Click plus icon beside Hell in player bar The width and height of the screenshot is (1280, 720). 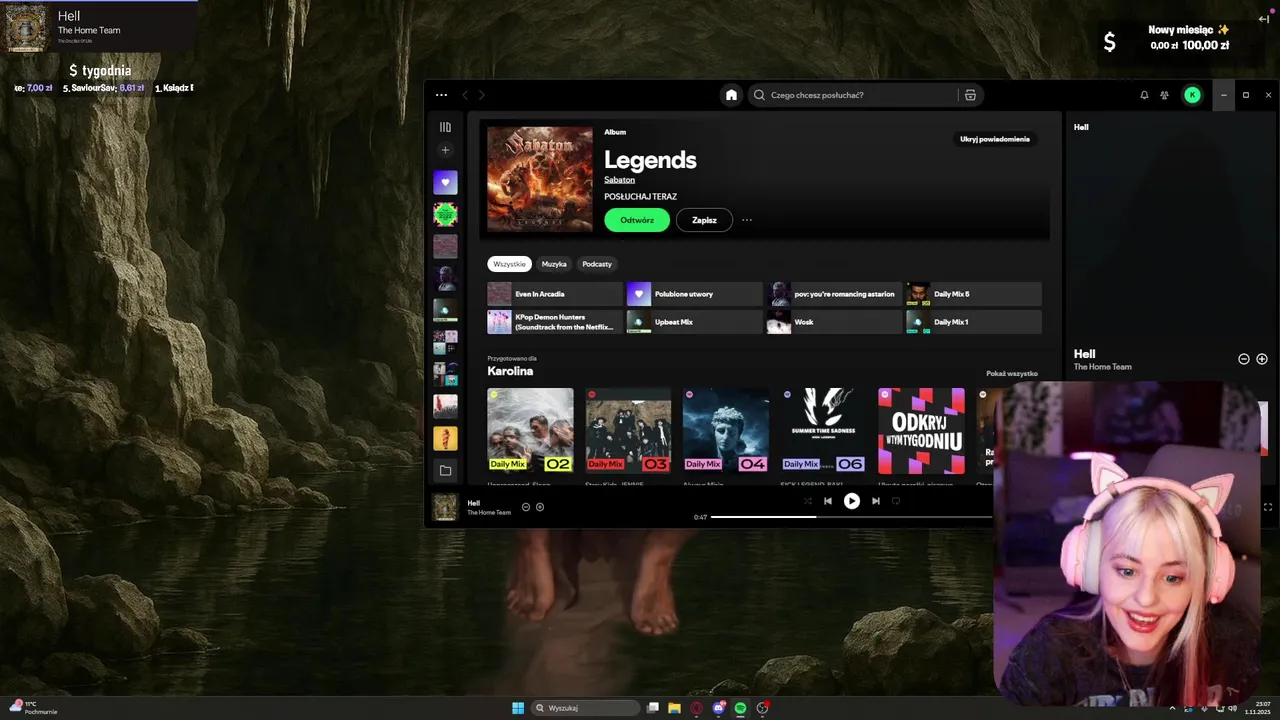click(540, 507)
